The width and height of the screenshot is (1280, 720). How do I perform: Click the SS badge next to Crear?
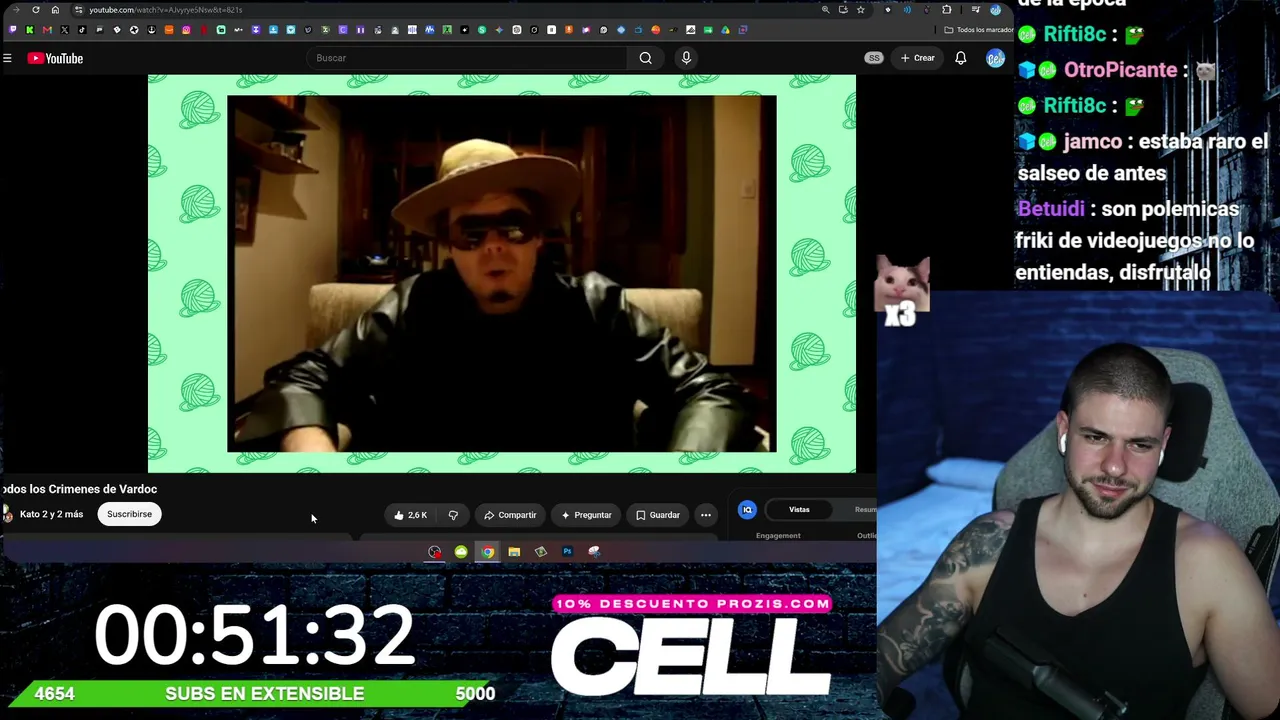874,58
